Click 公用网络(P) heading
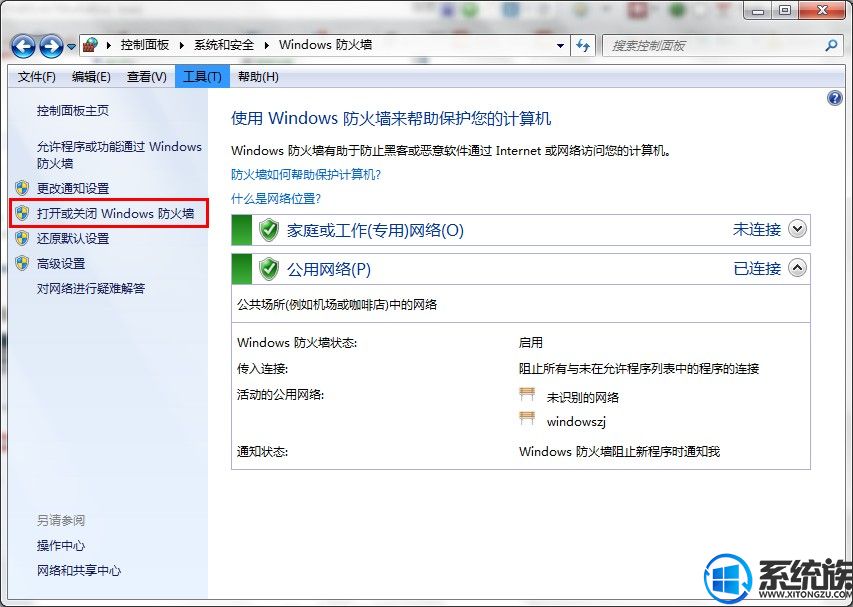This screenshot has height=607, width=853. pos(329,270)
